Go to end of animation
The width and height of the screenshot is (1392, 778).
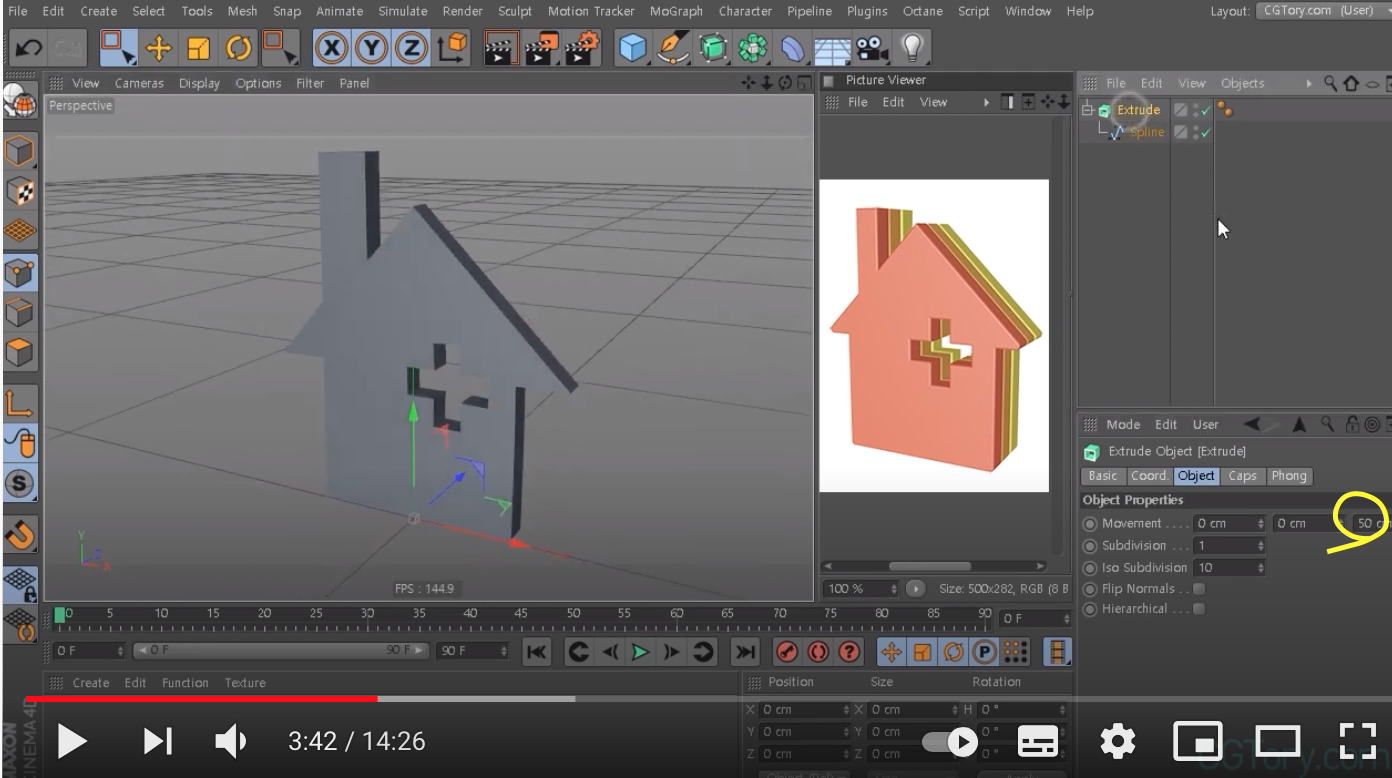(x=745, y=652)
